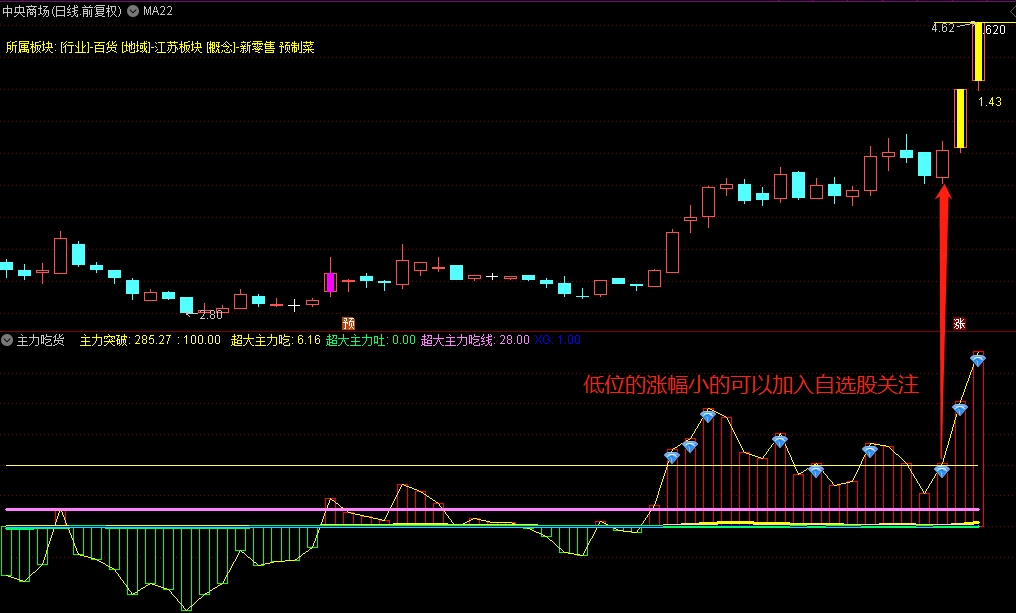Open the [行业]-百货 sector link
Viewport: 1016px width, 613px height.
89,47
